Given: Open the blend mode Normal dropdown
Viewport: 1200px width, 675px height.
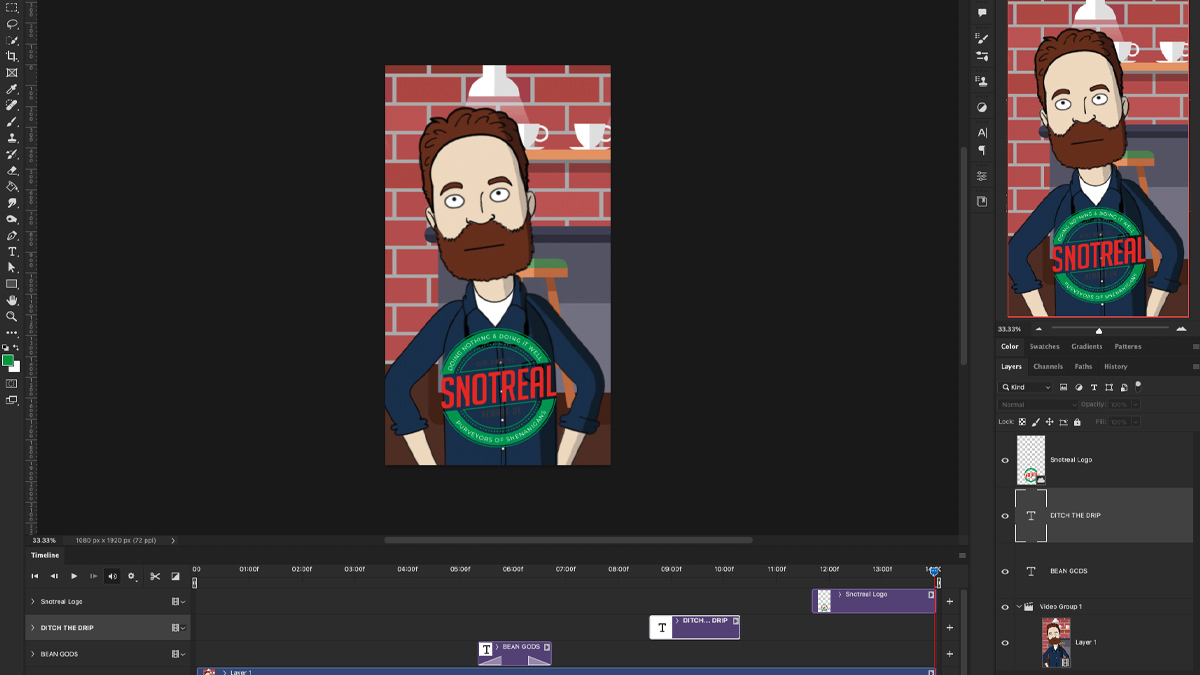Looking at the screenshot, I should (x=1038, y=404).
